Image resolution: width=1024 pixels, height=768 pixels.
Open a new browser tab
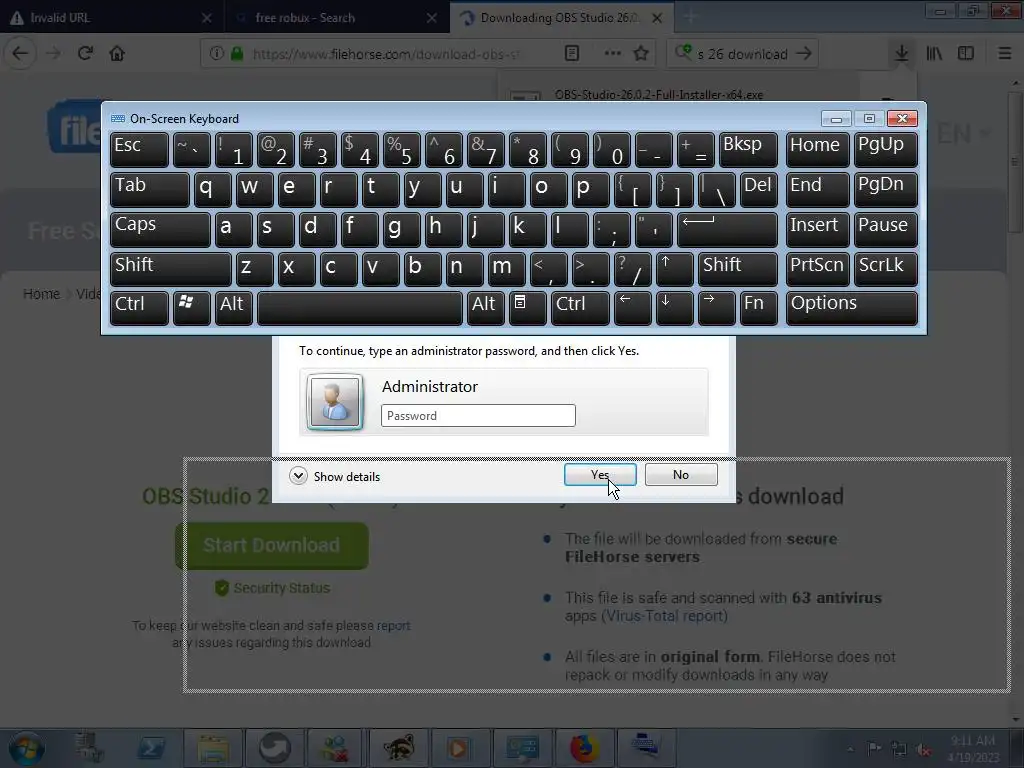(x=690, y=18)
